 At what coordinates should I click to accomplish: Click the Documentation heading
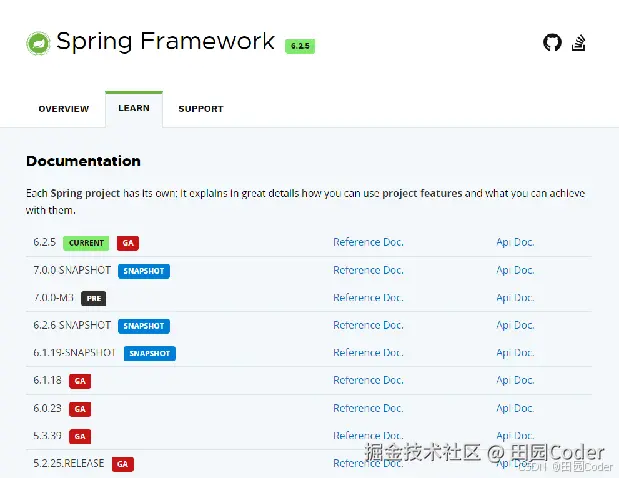(x=83, y=161)
